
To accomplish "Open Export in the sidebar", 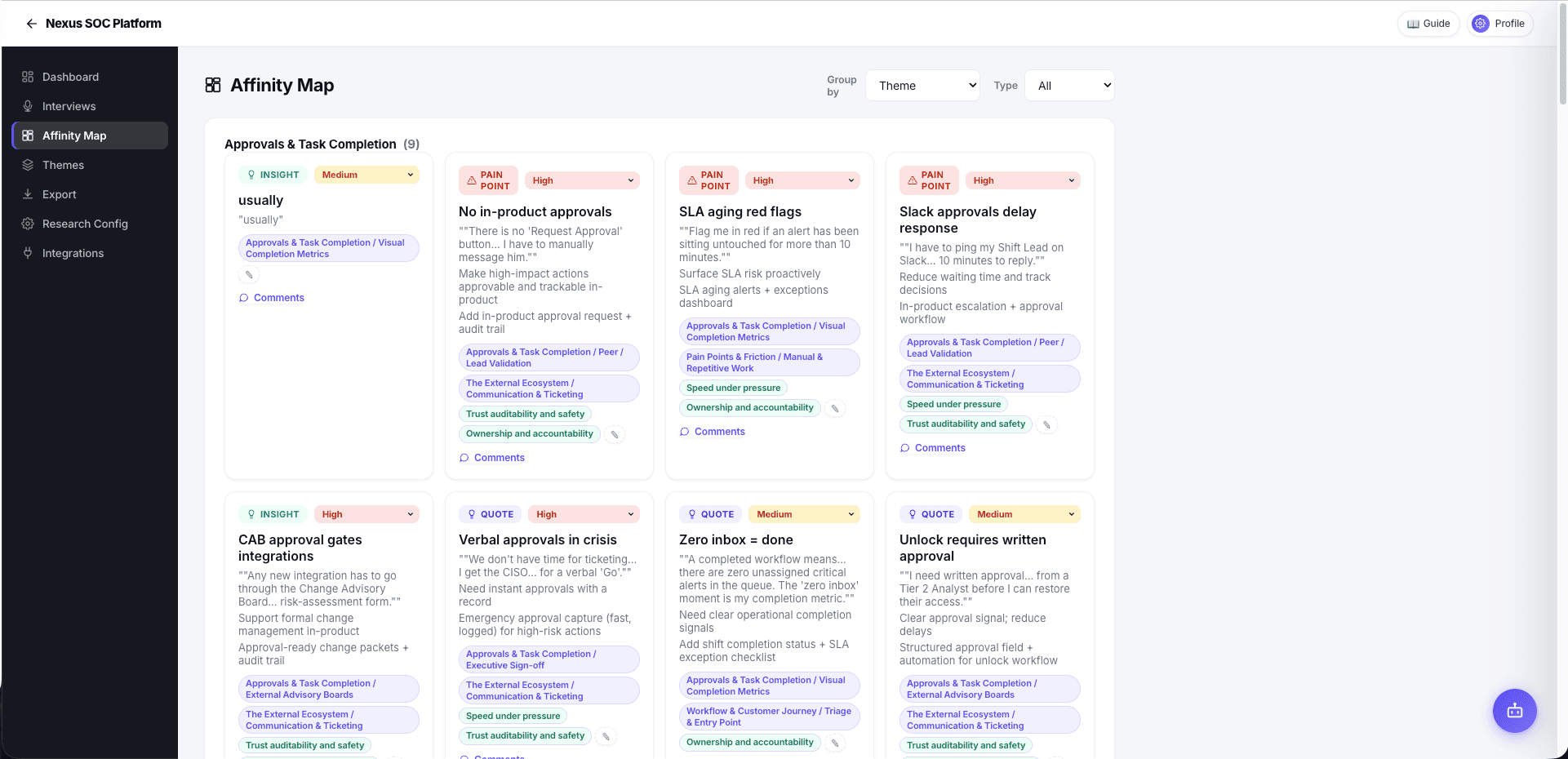I will pos(90,194).
